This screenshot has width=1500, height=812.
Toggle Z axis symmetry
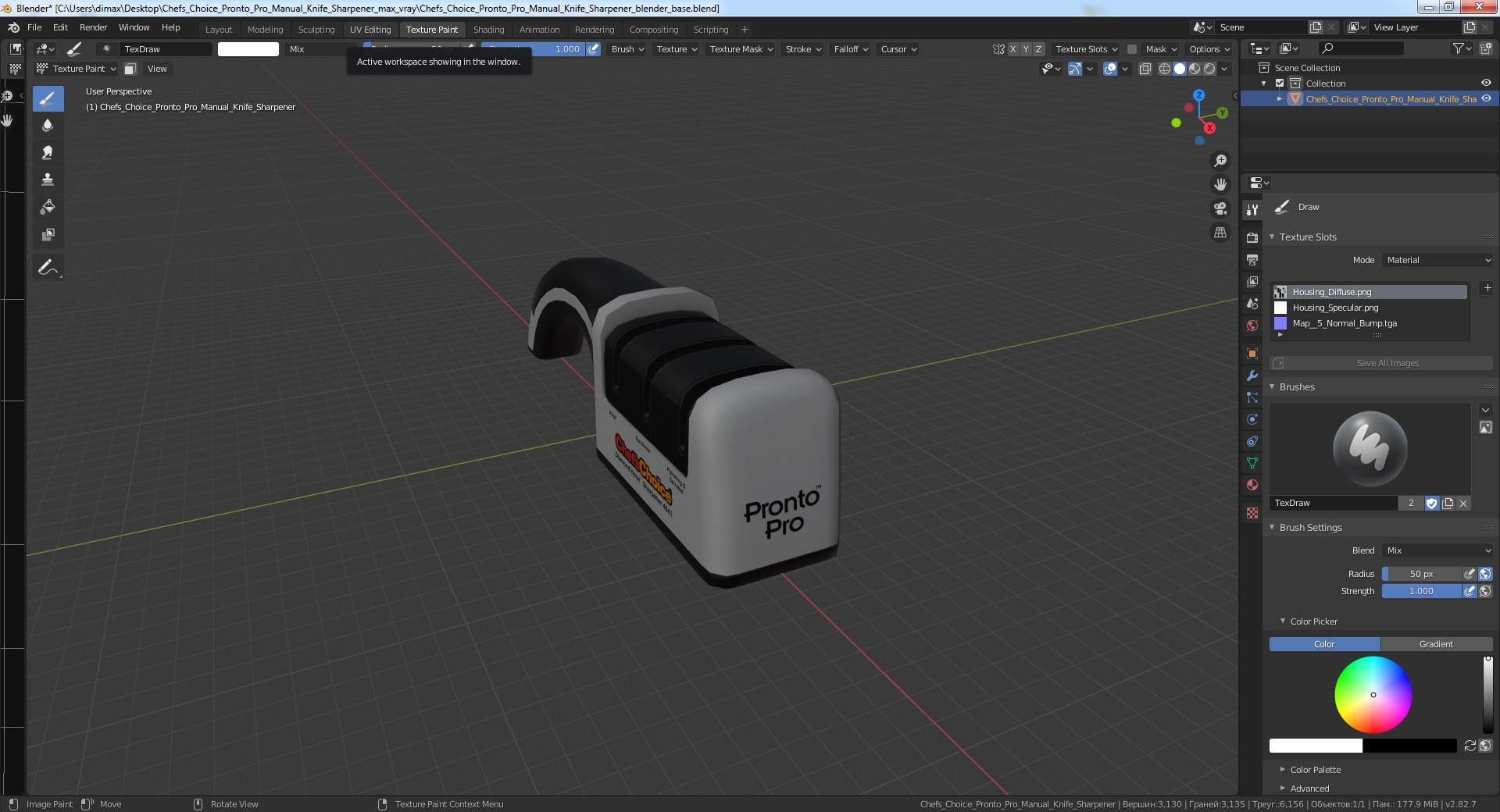[1038, 48]
